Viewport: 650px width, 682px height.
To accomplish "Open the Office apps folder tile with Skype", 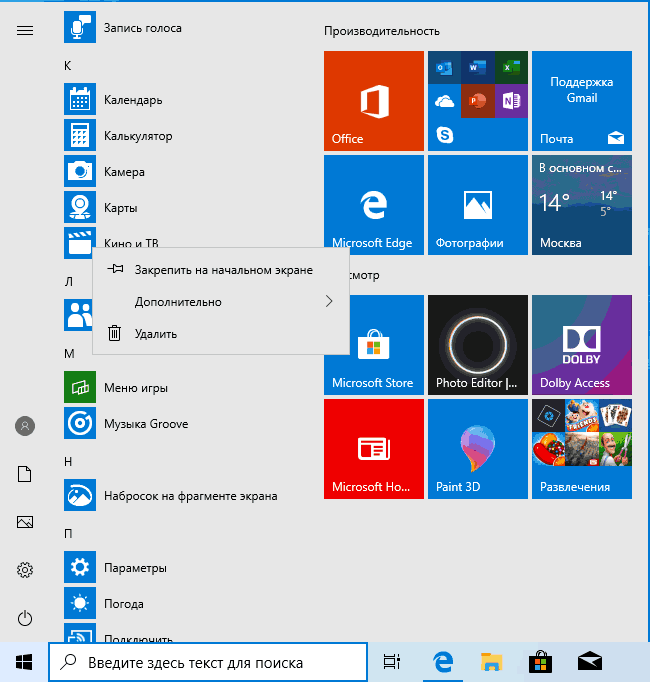I will click(x=478, y=101).
